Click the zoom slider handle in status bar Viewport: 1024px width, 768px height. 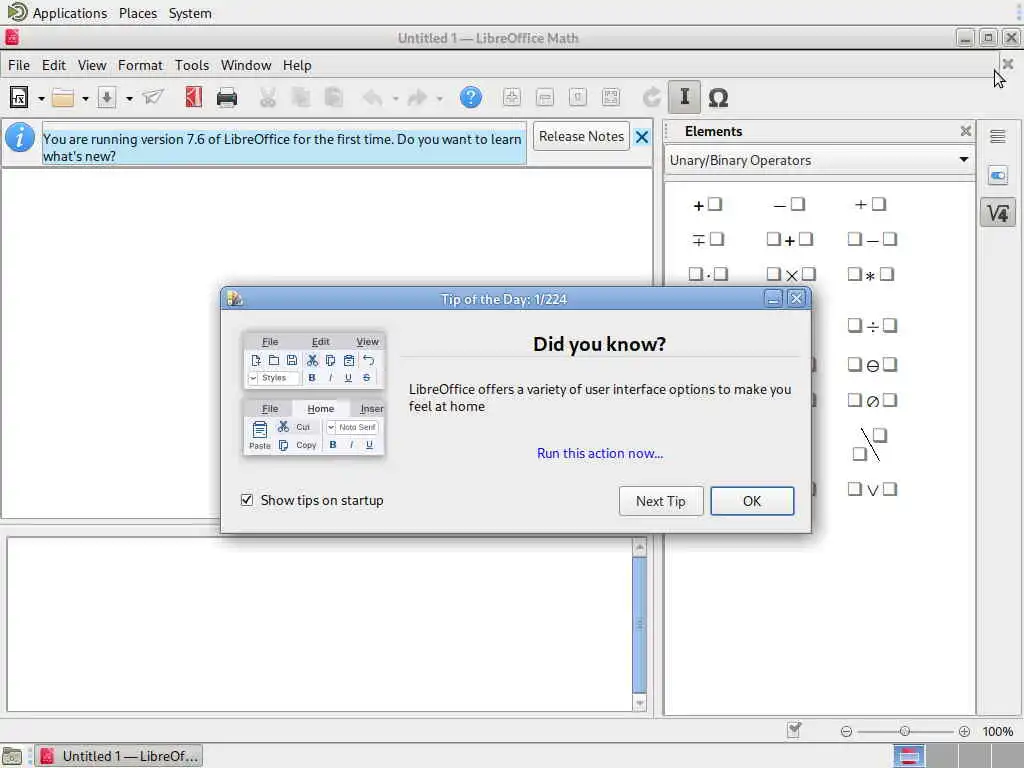point(904,731)
